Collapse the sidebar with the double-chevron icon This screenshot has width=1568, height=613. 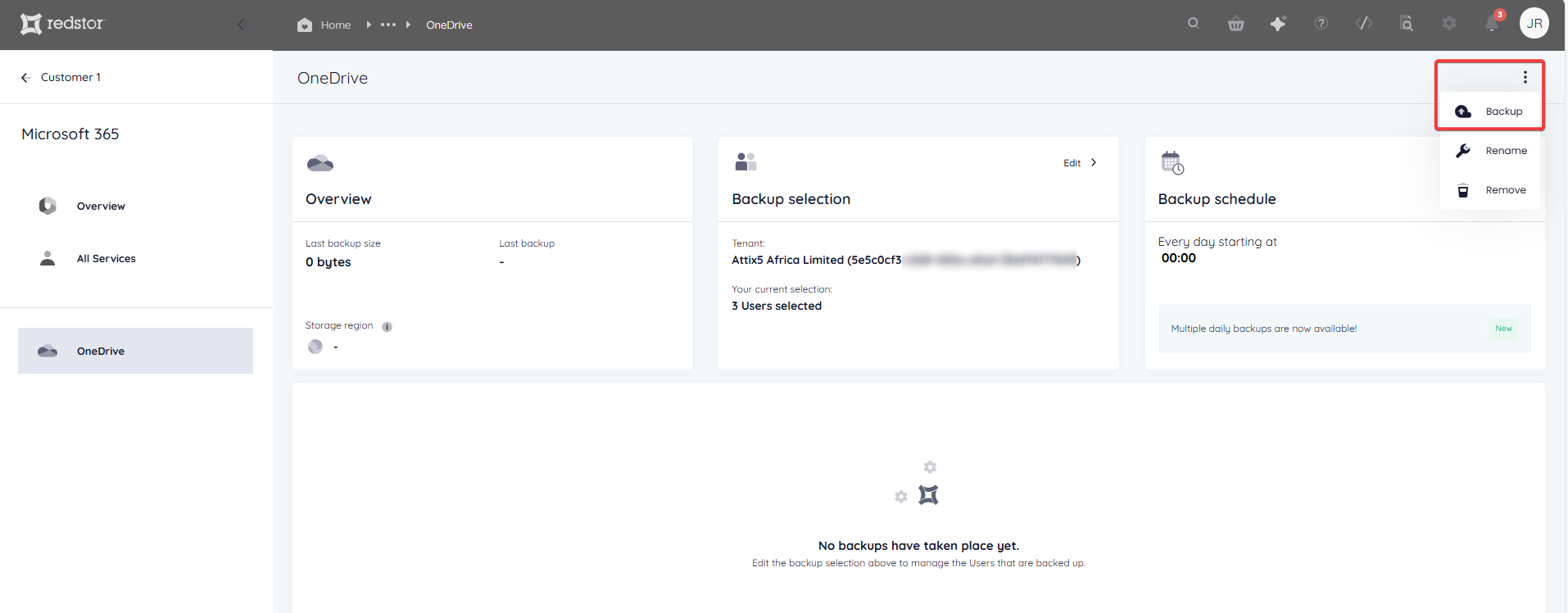click(x=242, y=25)
